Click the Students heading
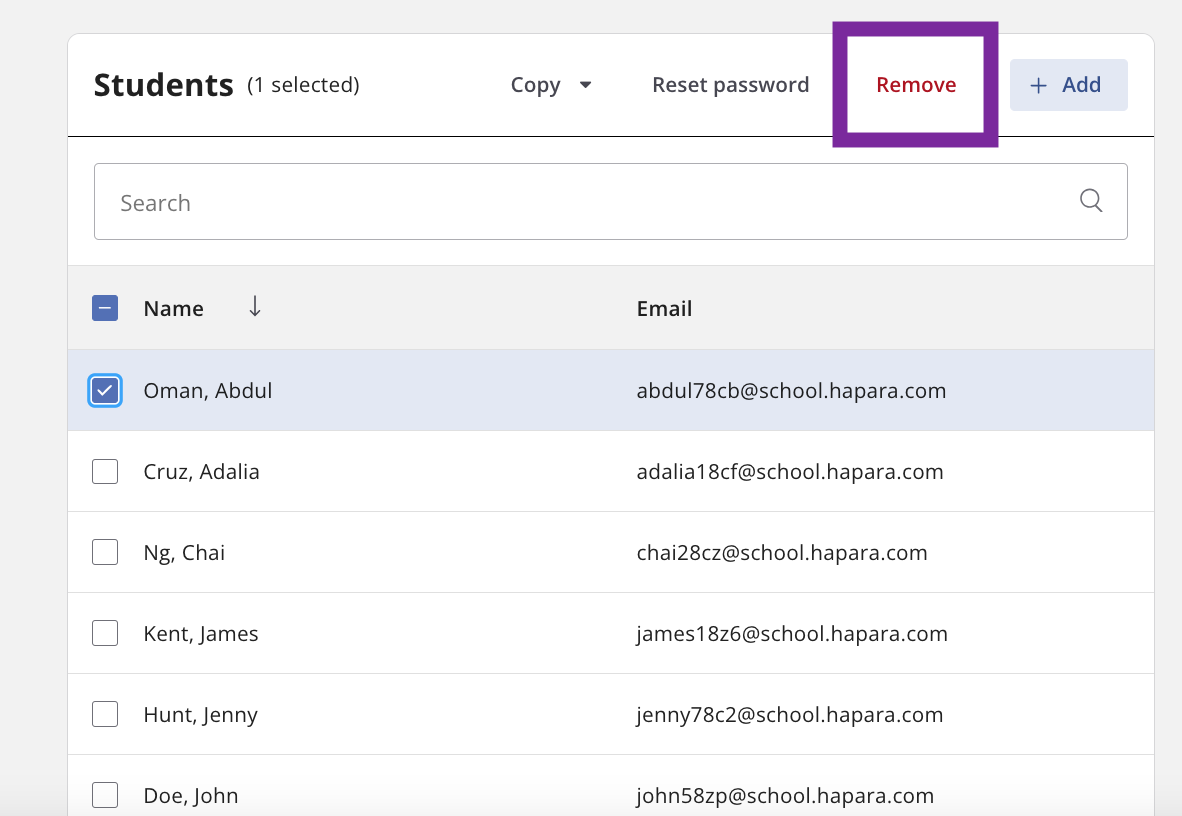The height and width of the screenshot is (816, 1182). pyautogui.click(x=164, y=85)
